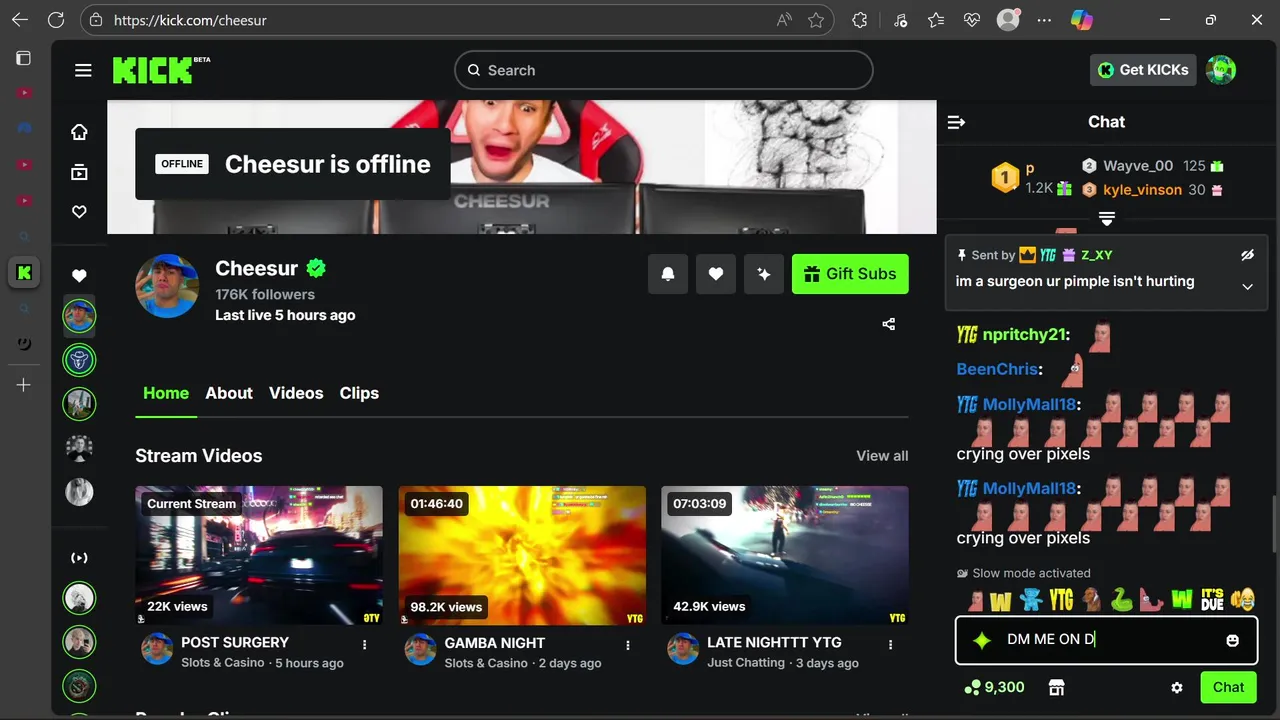The width and height of the screenshot is (1280, 720).
Task: Focus the Search box
Action: click(664, 70)
